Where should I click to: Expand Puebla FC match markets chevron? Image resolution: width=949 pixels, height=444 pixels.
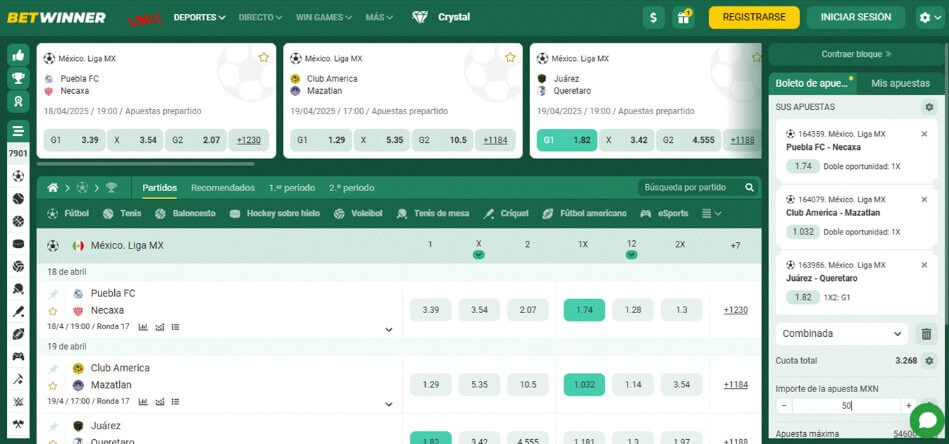[x=389, y=330]
